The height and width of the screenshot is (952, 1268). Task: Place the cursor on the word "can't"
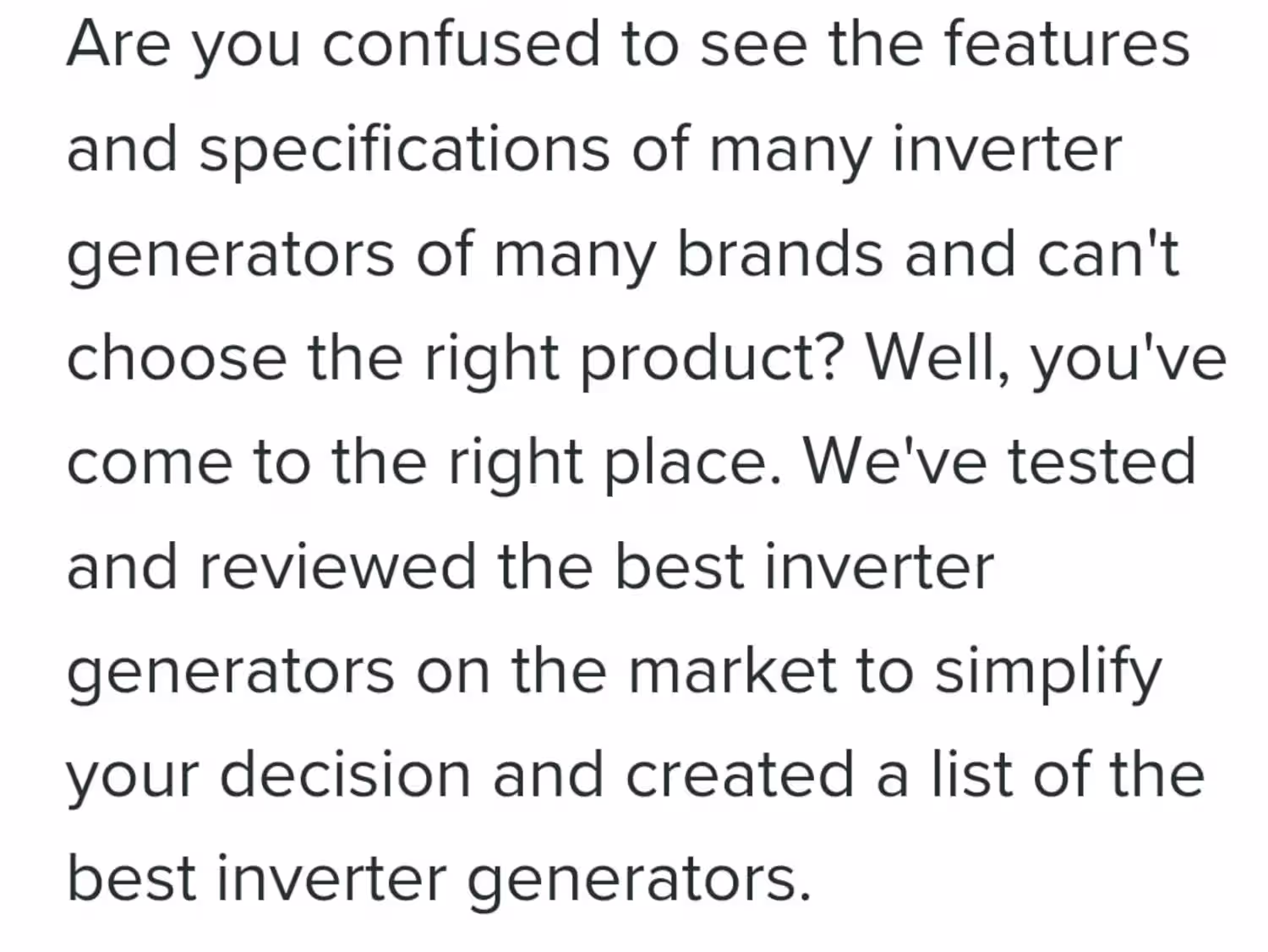1107,254
